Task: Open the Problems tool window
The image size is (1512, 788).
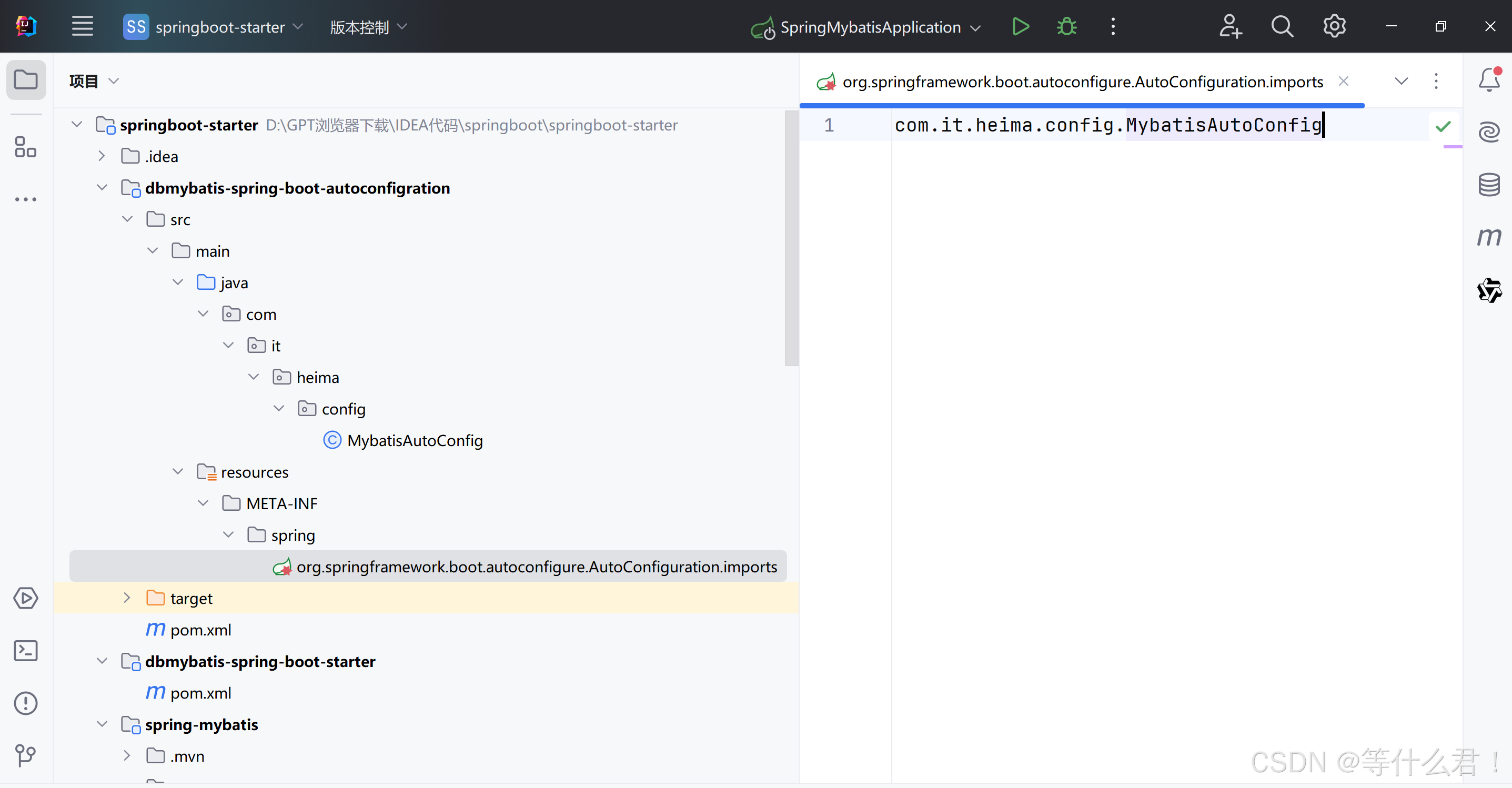Action: pos(26,703)
